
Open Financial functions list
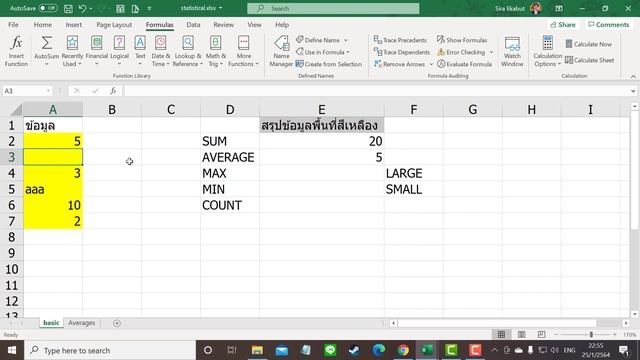coord(97,52)
